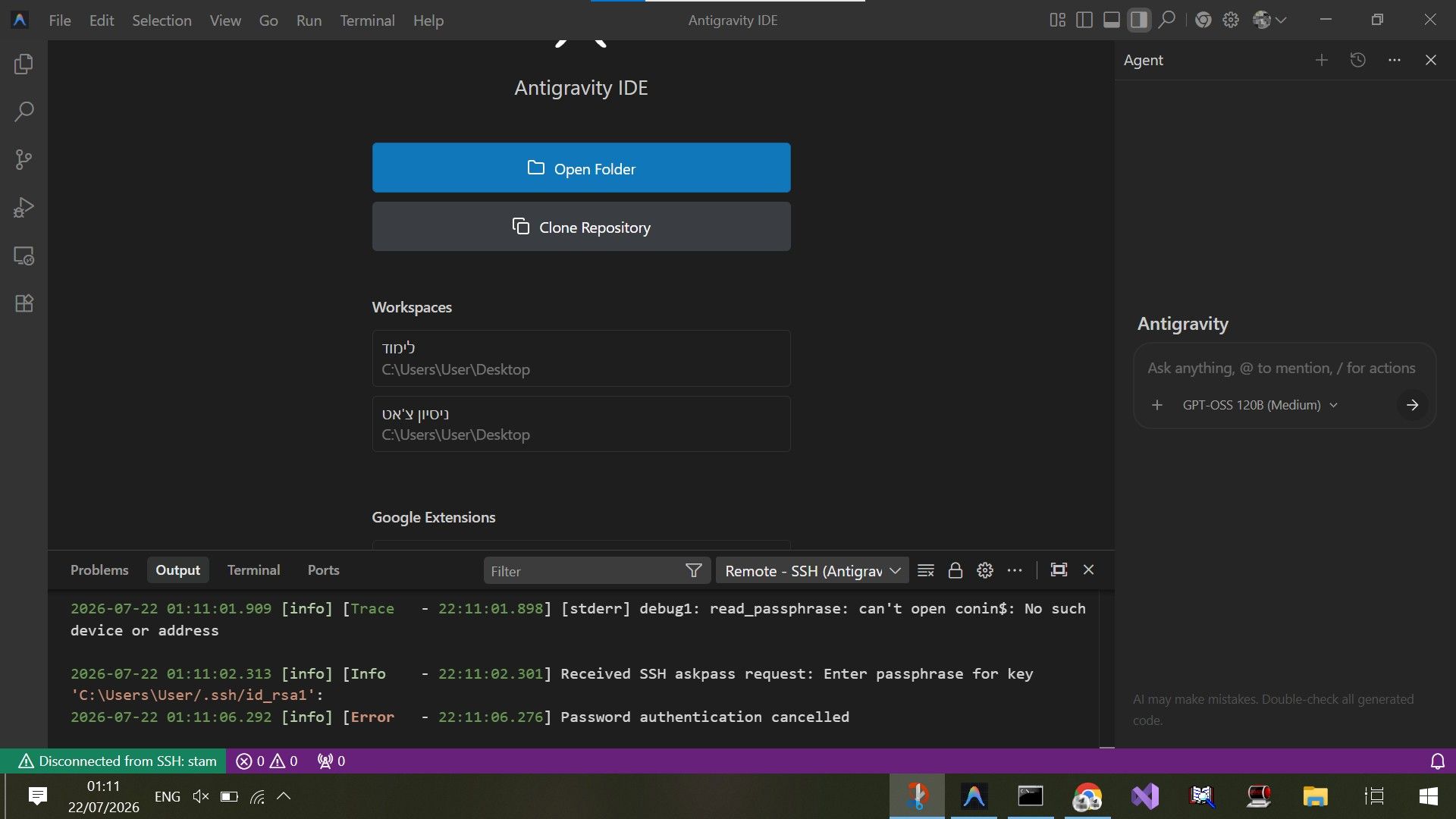Clear the Output panel log

point(925,570)
